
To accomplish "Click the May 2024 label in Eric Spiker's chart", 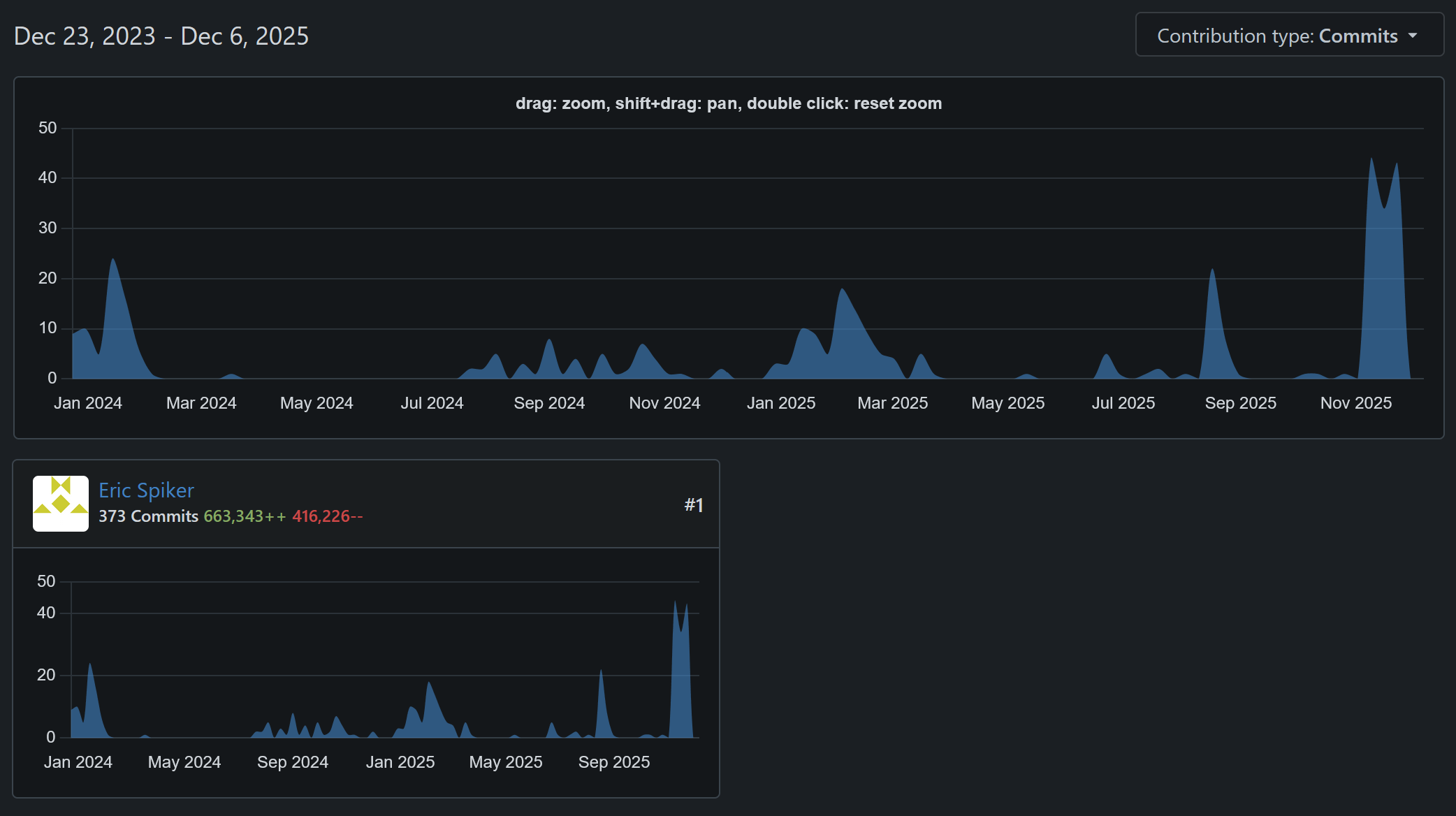I will point(184,762).
